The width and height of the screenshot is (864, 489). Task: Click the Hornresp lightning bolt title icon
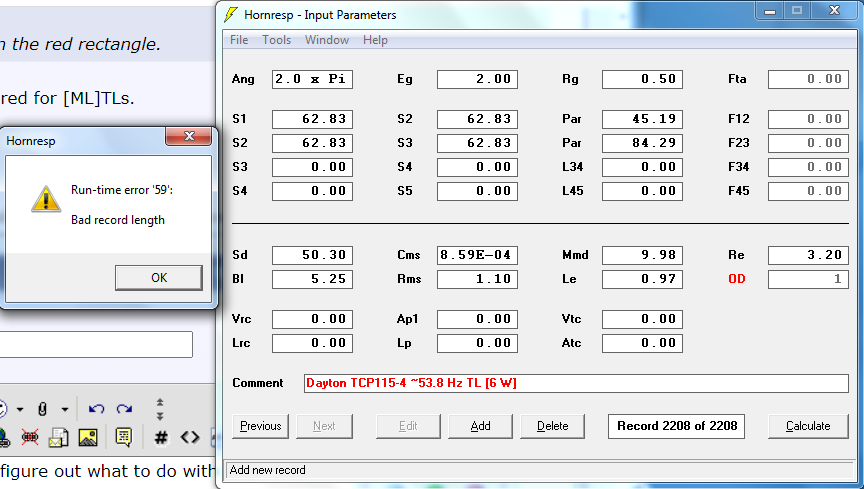231,14
